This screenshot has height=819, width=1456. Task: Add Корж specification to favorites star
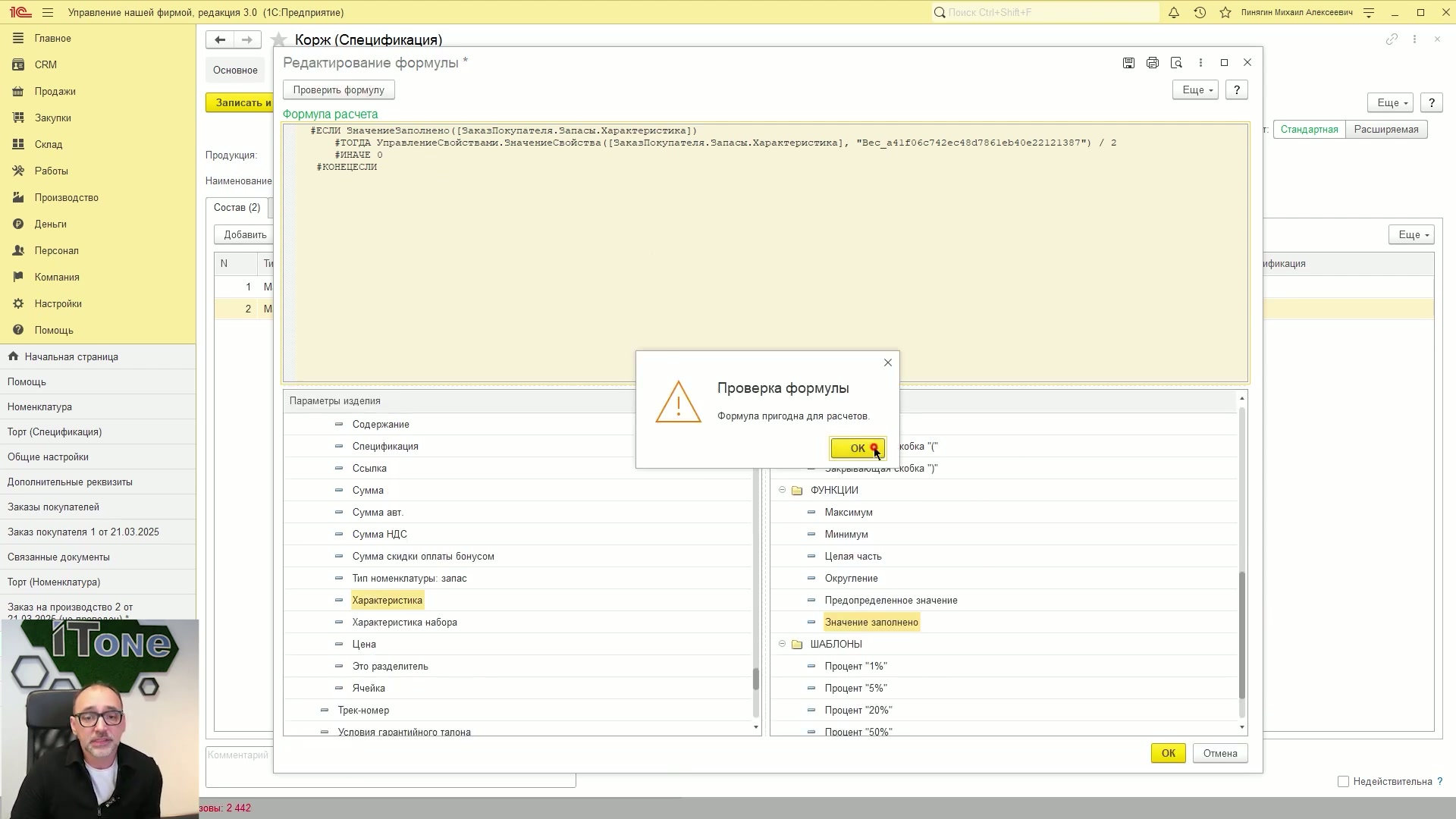[279, 39]
